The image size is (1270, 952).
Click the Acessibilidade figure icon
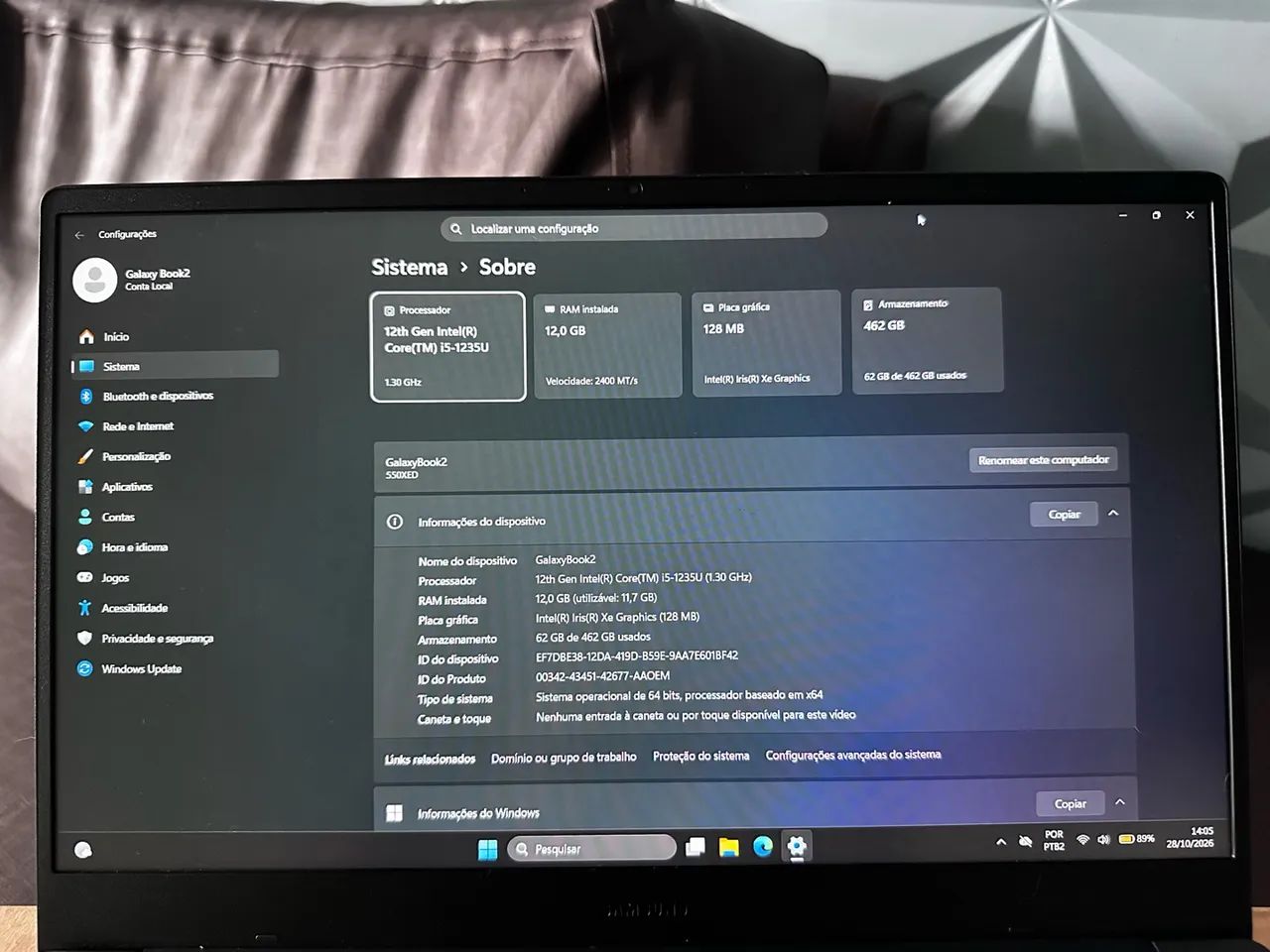pyautogui.click(x=85, y=608)
